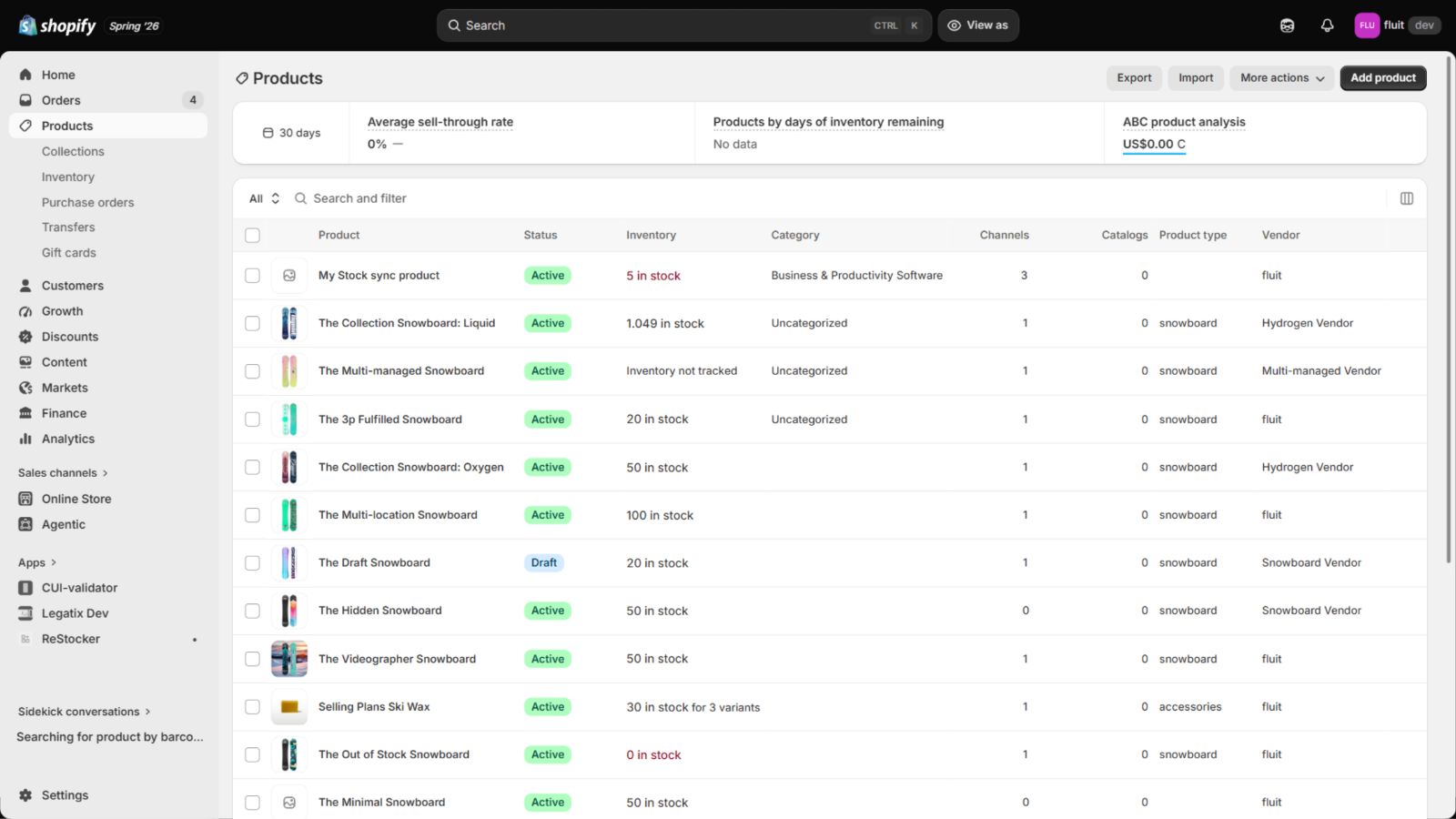This screenshot has width=1456, height=819.
Task: Open the Videographer Snowboard thumbnail
Action: 289,659
